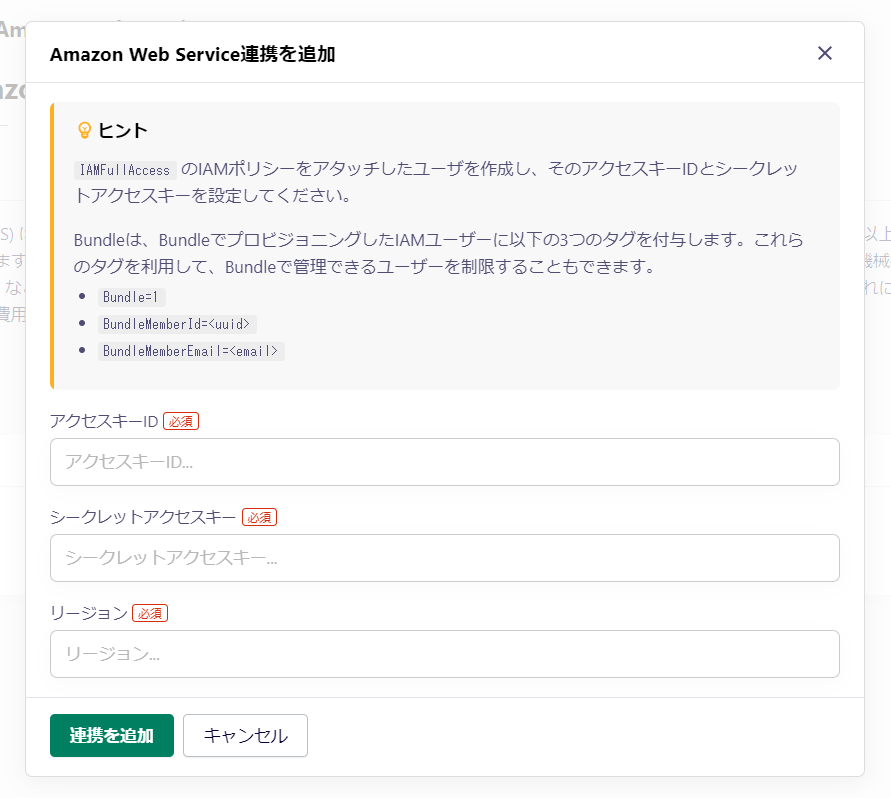This screenshot has width=891, height=798.
Task: Click the ヒント heading text
Action: [123, 131]
